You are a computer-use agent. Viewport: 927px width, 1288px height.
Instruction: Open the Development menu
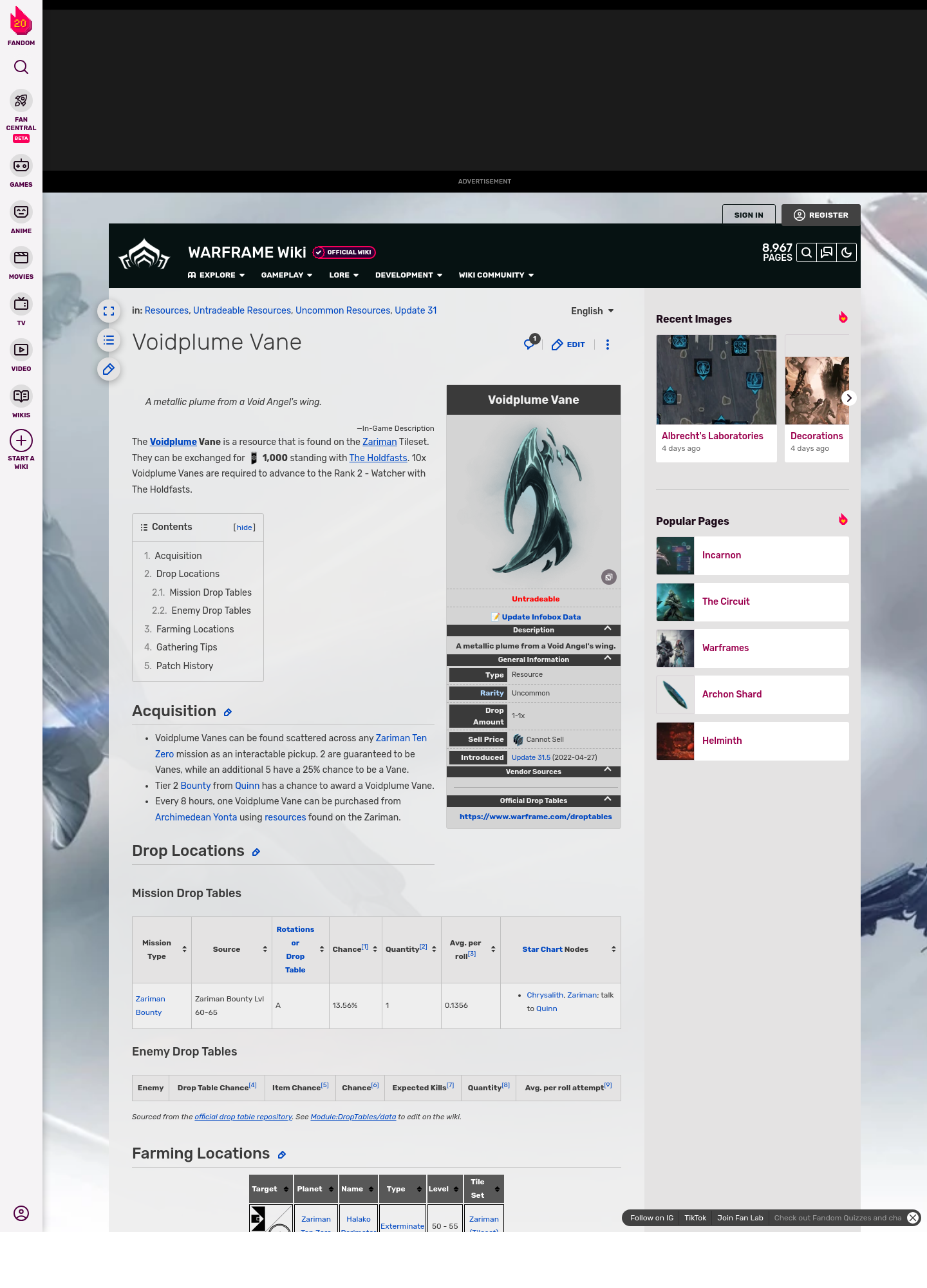[x=409, y=275]
